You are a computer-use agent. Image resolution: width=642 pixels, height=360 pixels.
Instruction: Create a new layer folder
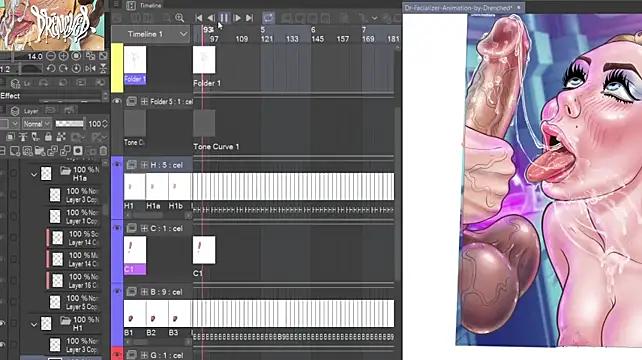[x=40, y=151]
